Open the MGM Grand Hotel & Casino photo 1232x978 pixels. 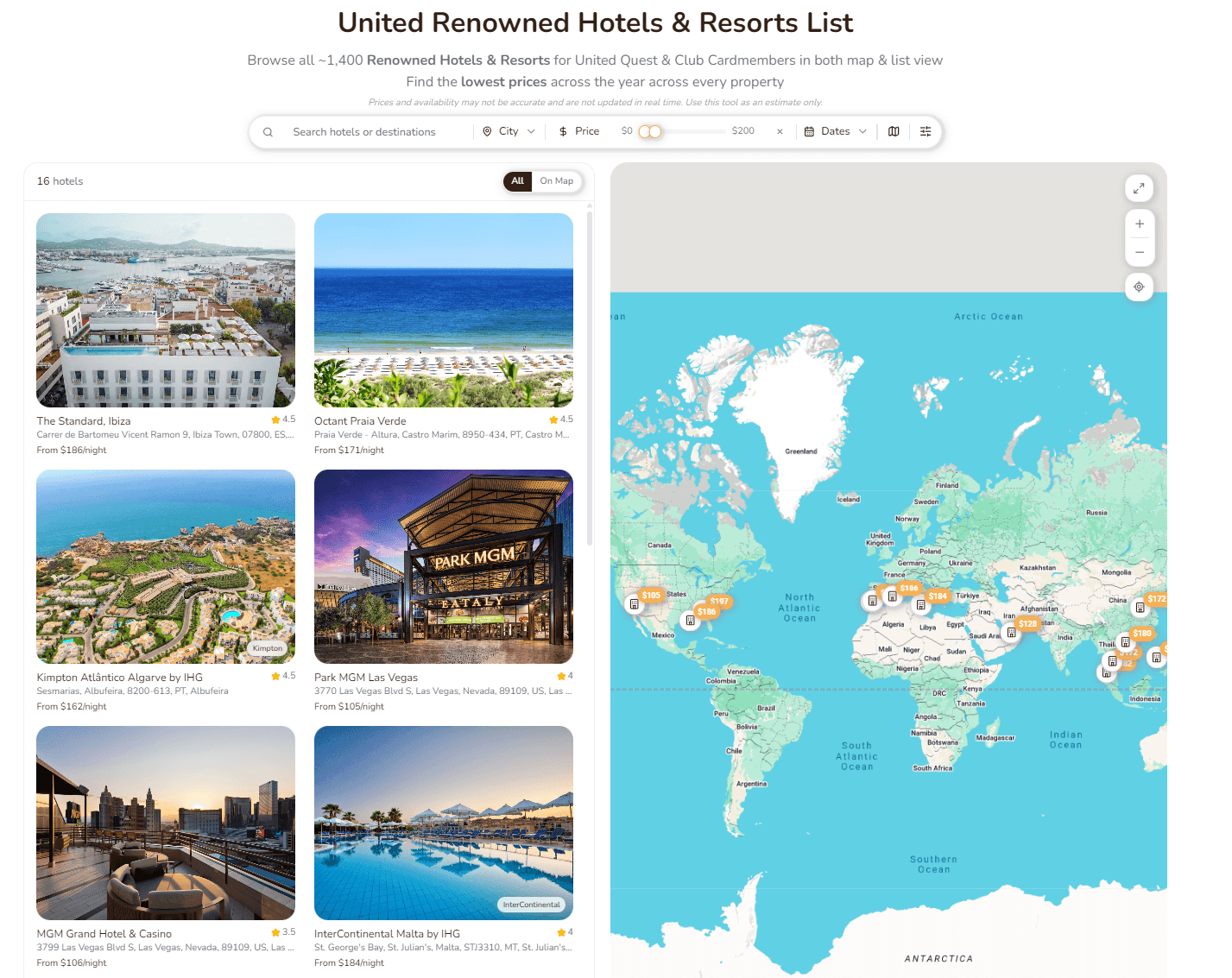(166, 823)
